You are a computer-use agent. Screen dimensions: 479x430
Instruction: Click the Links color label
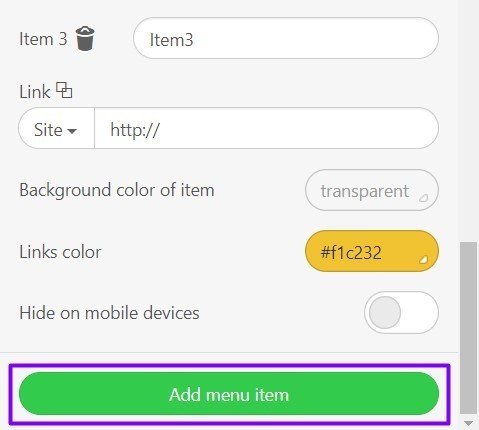coord(60,252)
